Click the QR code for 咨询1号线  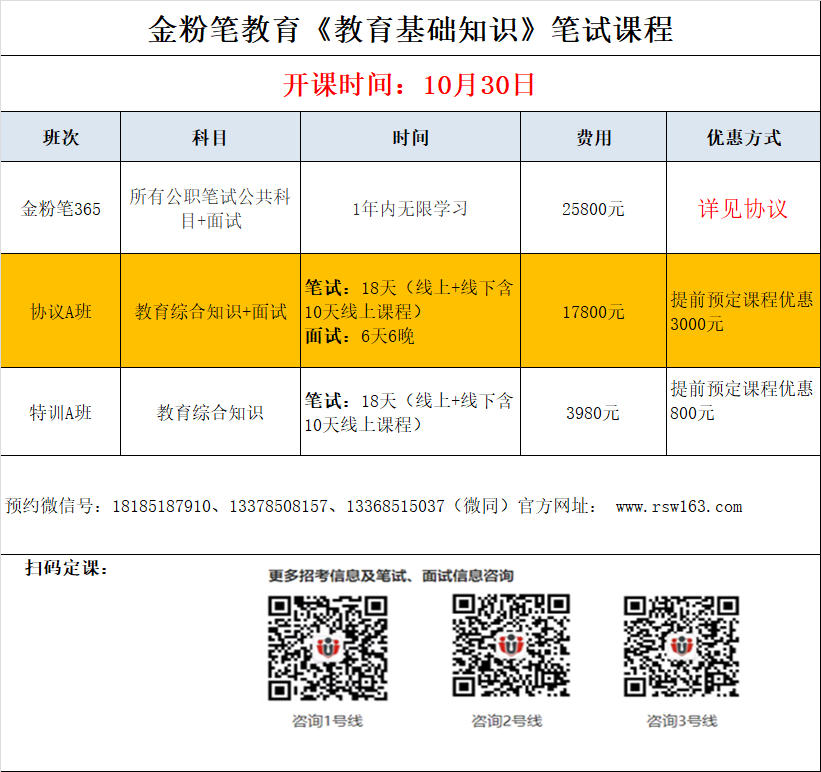(327, 647)
